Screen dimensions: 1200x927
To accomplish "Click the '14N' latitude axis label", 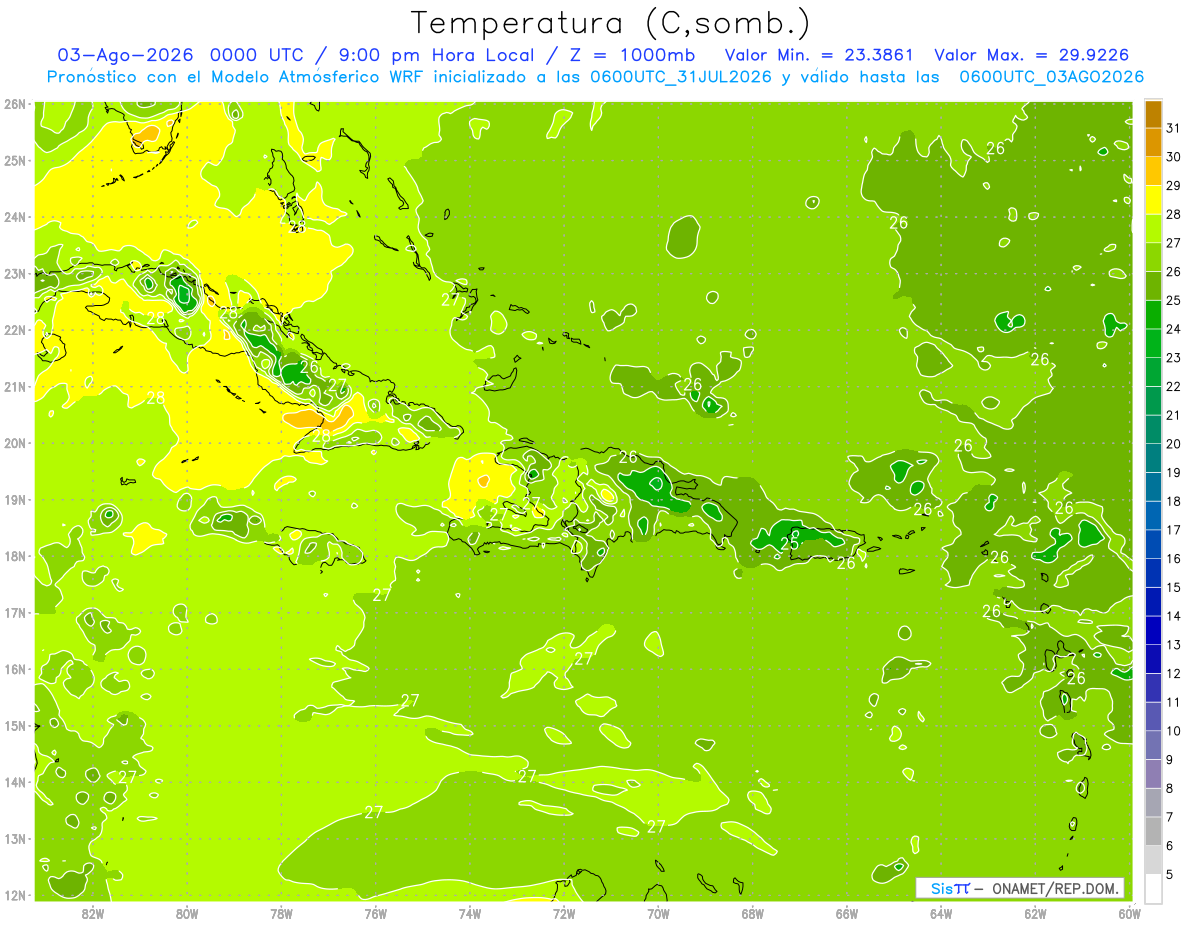I will pyautogui.click(x=15, y=782).
